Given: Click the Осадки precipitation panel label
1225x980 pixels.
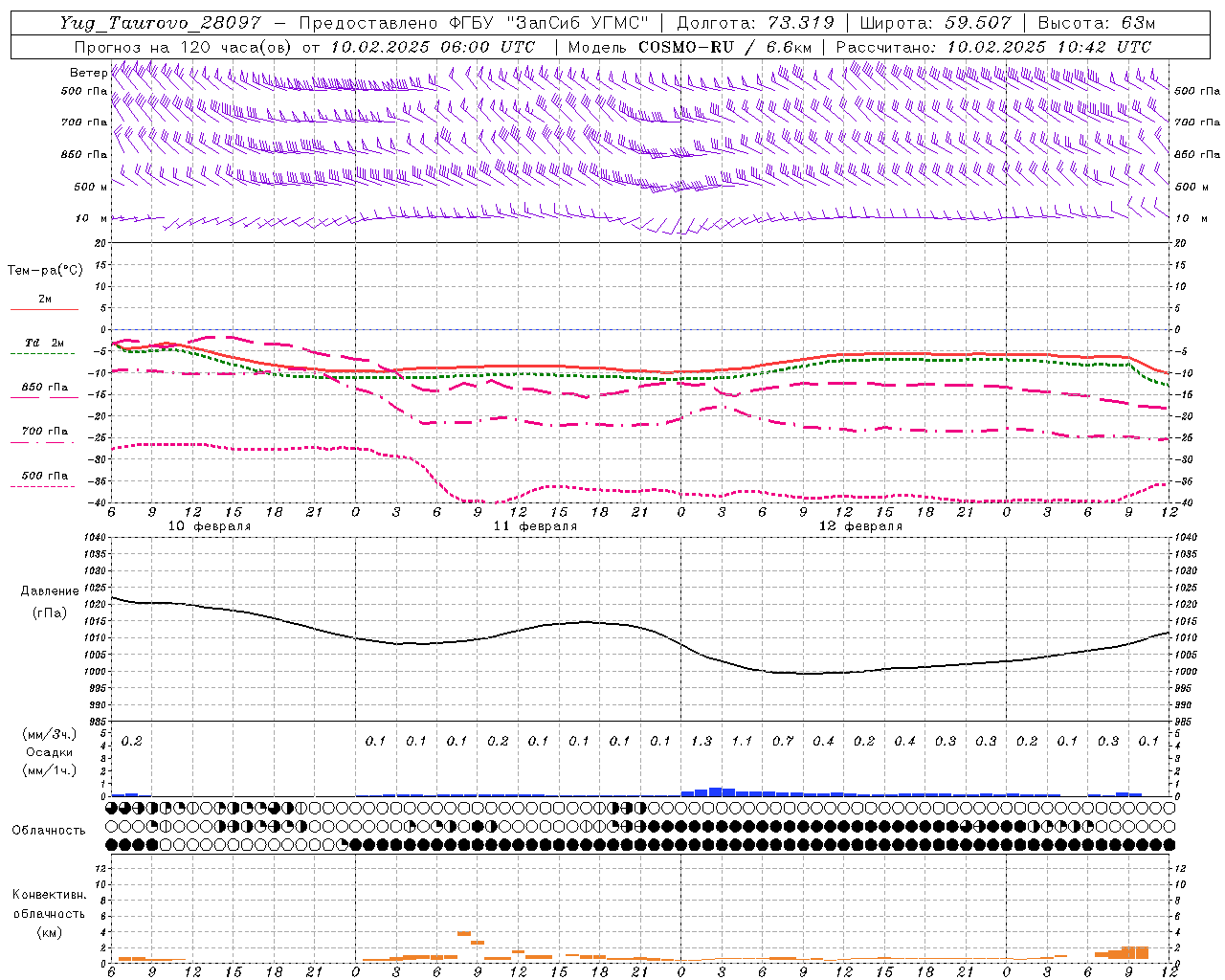Looking at the screenshot, I should [50, 752].
